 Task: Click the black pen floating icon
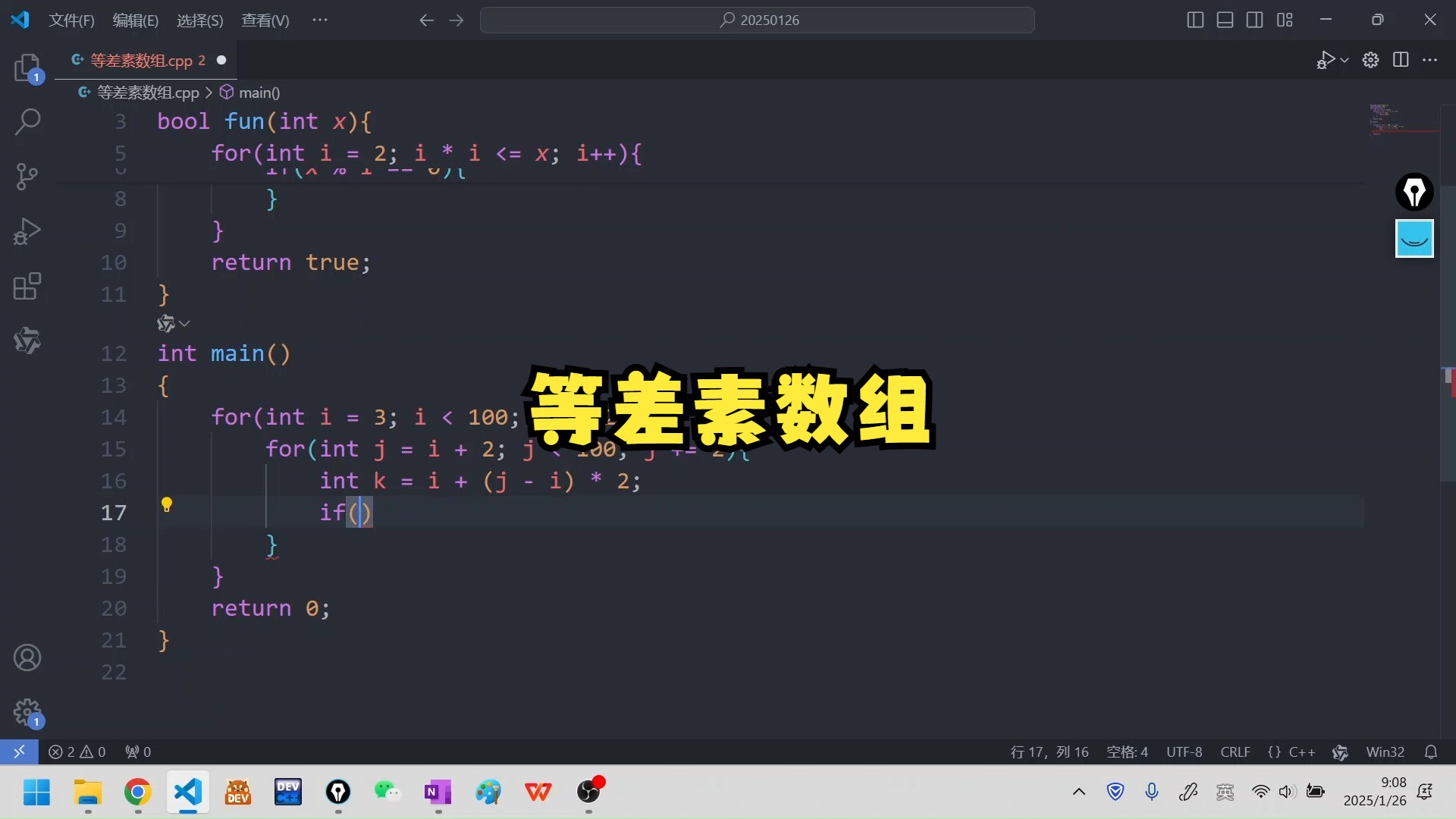[1414, 192]
